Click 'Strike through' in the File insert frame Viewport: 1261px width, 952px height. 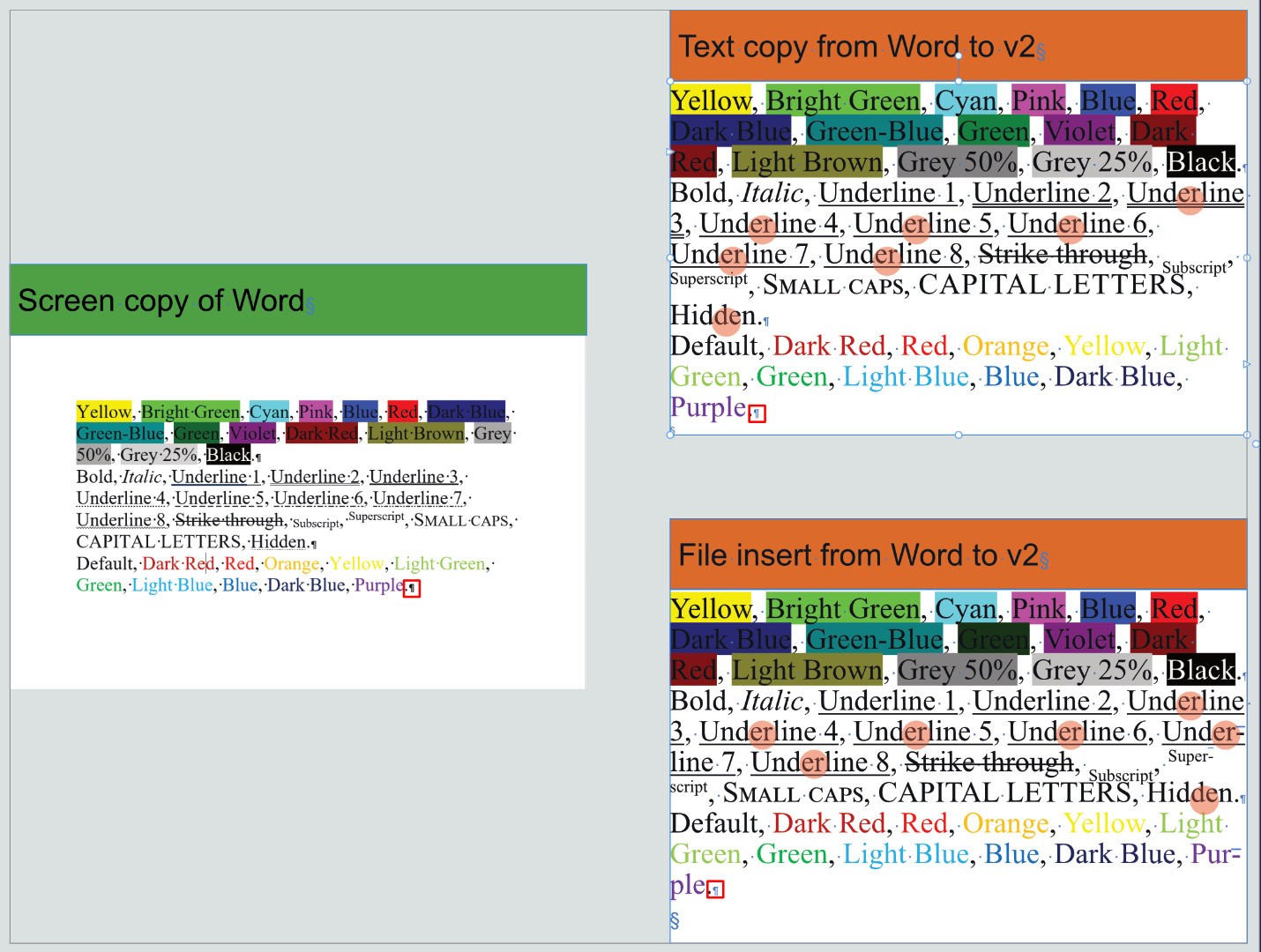point(989,762)
